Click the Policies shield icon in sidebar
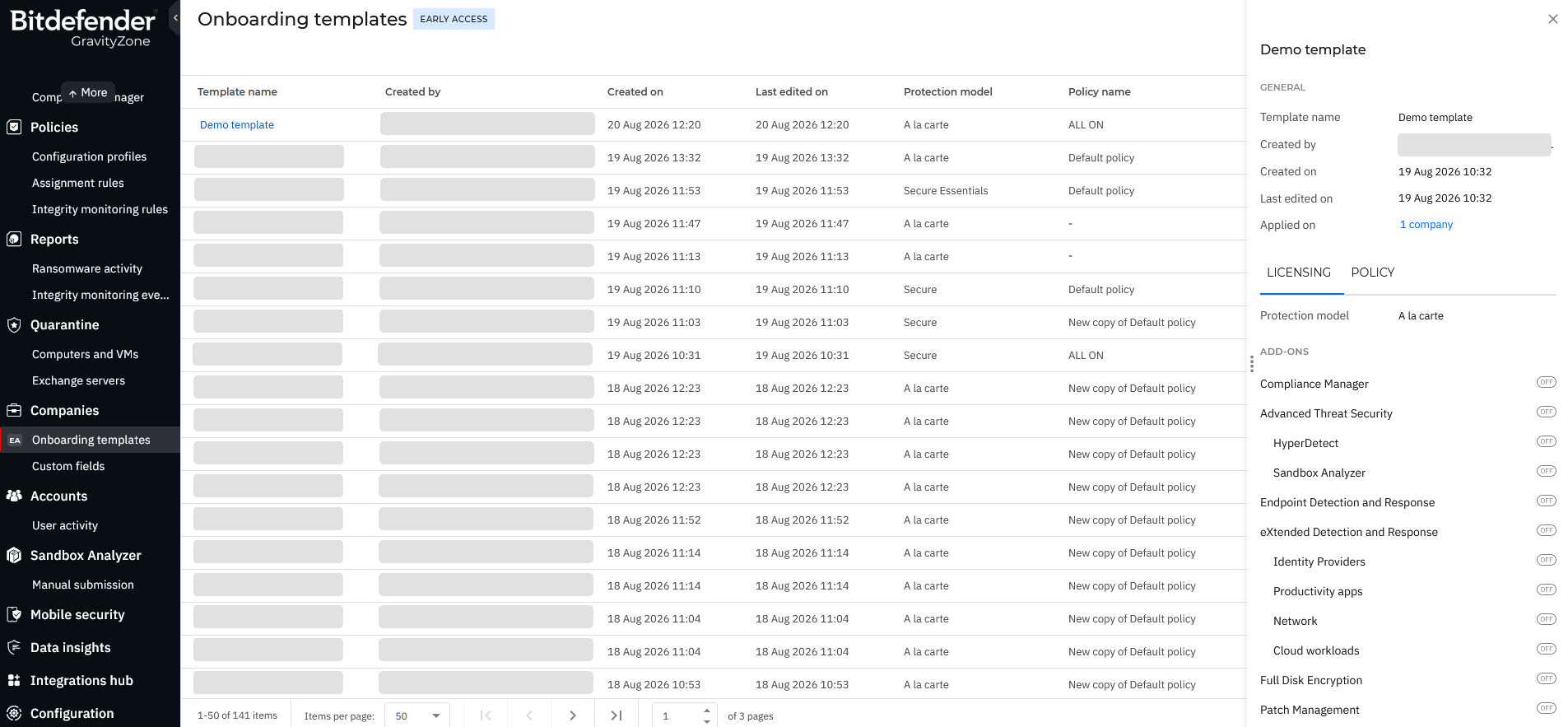 tap(14, 127)
